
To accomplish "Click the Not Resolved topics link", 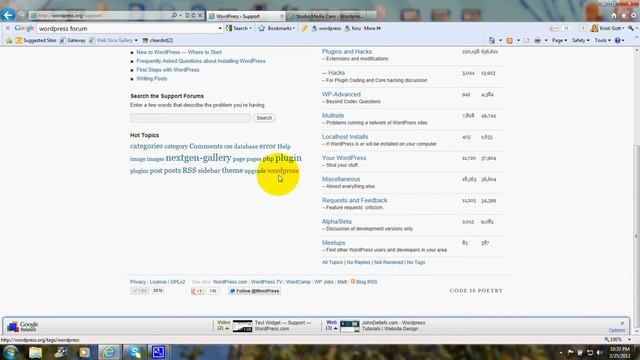I will point(388,262).
